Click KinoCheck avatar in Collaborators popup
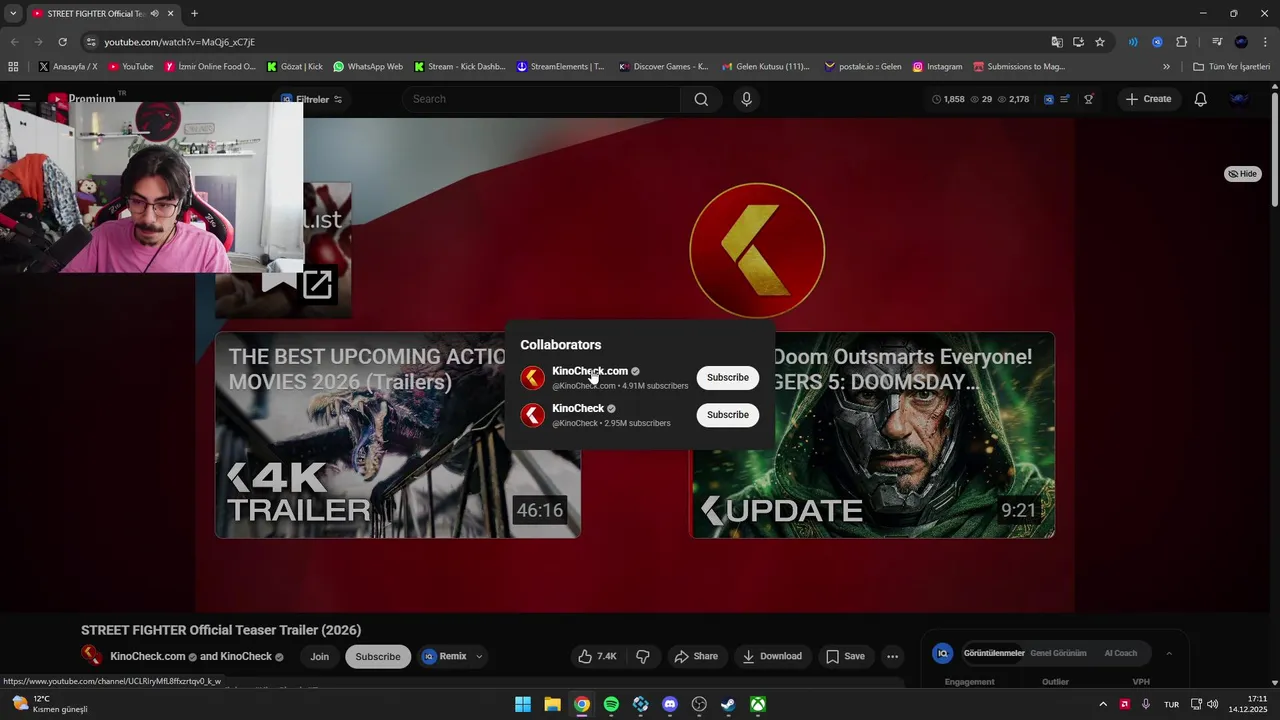The image size is (1280, 720). click(x=532, y=414)
